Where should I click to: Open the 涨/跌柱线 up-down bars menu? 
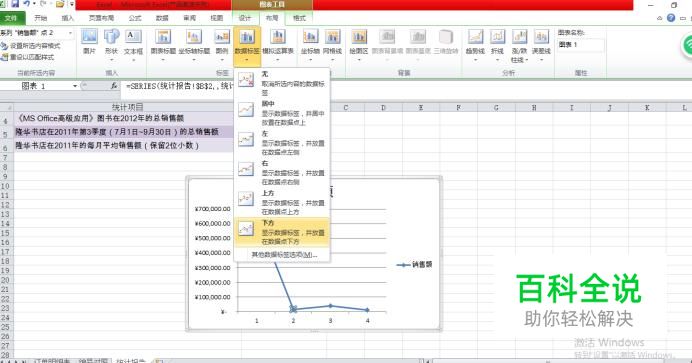[519, 45]
